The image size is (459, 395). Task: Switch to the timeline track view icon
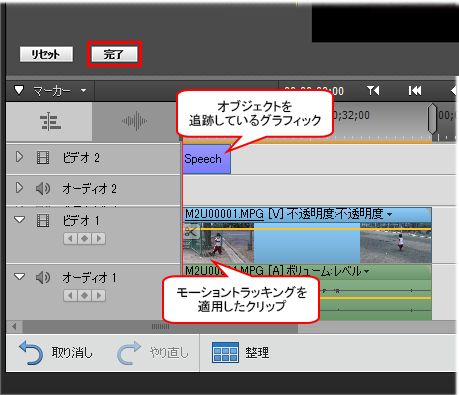pyautogui.click(x=50, y=121)
